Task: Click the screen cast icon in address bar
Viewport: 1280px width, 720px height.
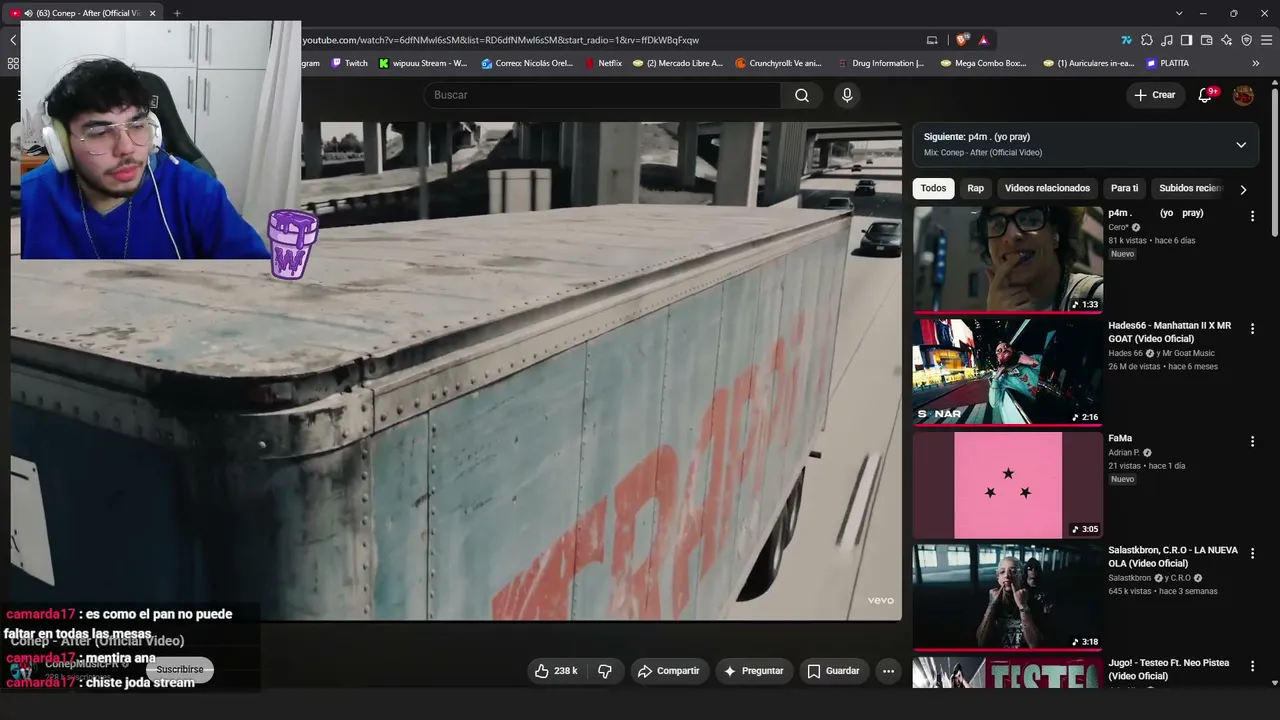Action: (x=932, y=40)
